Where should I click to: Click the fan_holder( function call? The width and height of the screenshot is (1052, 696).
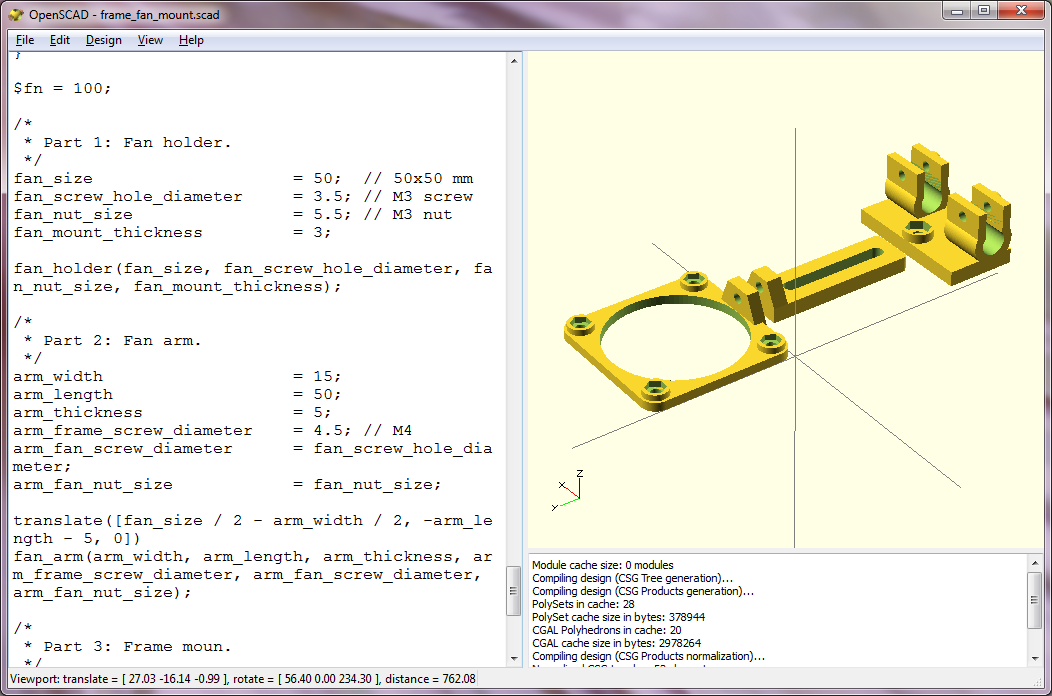pos(253,277)
